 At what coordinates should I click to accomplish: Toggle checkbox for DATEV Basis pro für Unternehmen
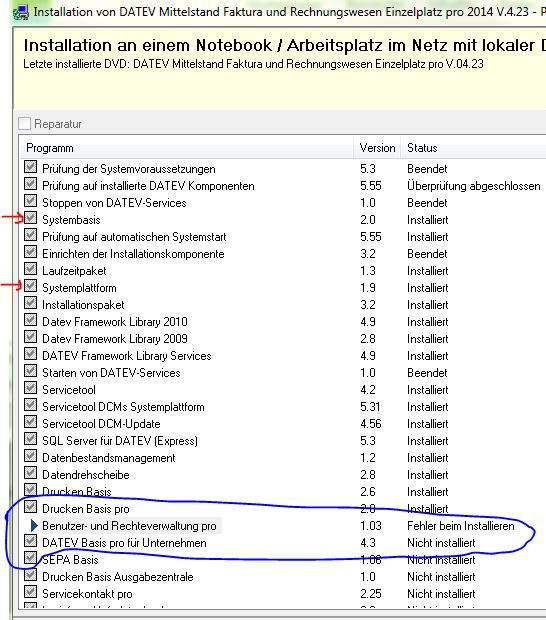pos(30,541)
